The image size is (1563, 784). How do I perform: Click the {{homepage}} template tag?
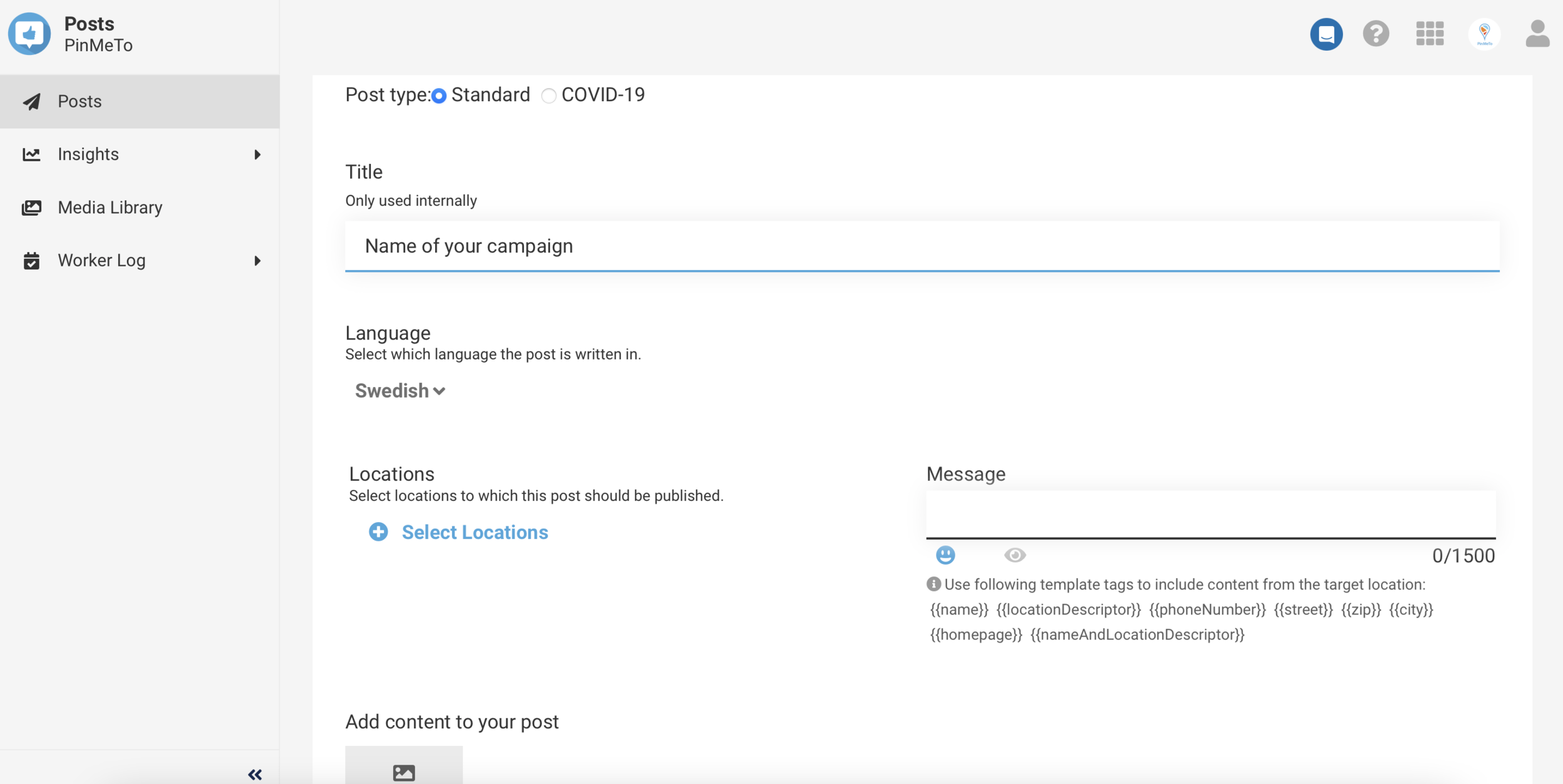(x=976, y=635)
